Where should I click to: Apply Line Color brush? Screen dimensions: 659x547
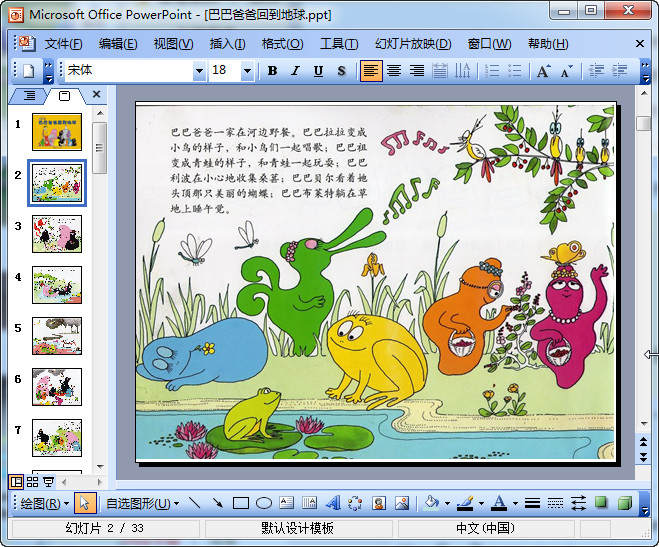465,503
